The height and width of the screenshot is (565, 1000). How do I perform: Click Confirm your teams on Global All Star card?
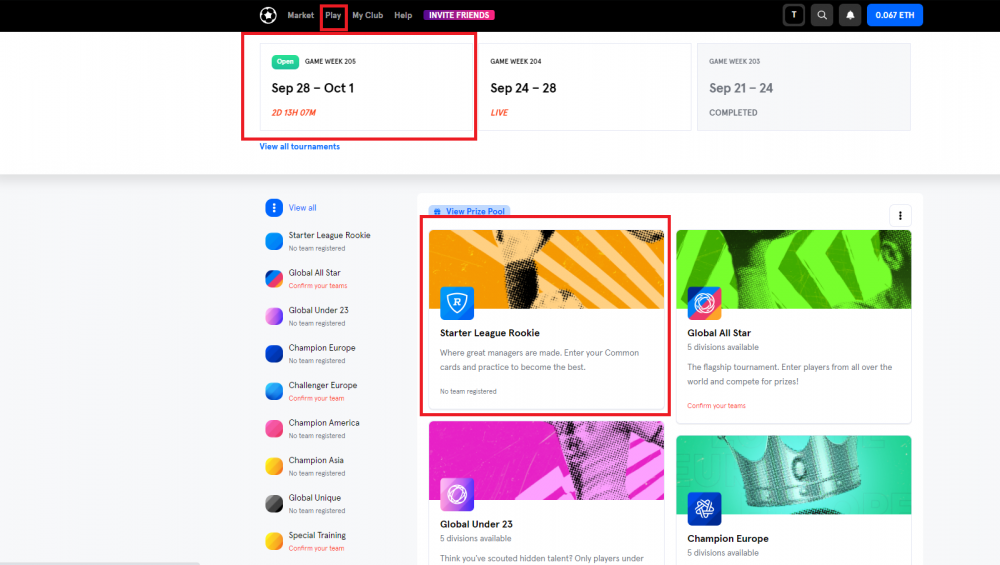click(716, 406)
